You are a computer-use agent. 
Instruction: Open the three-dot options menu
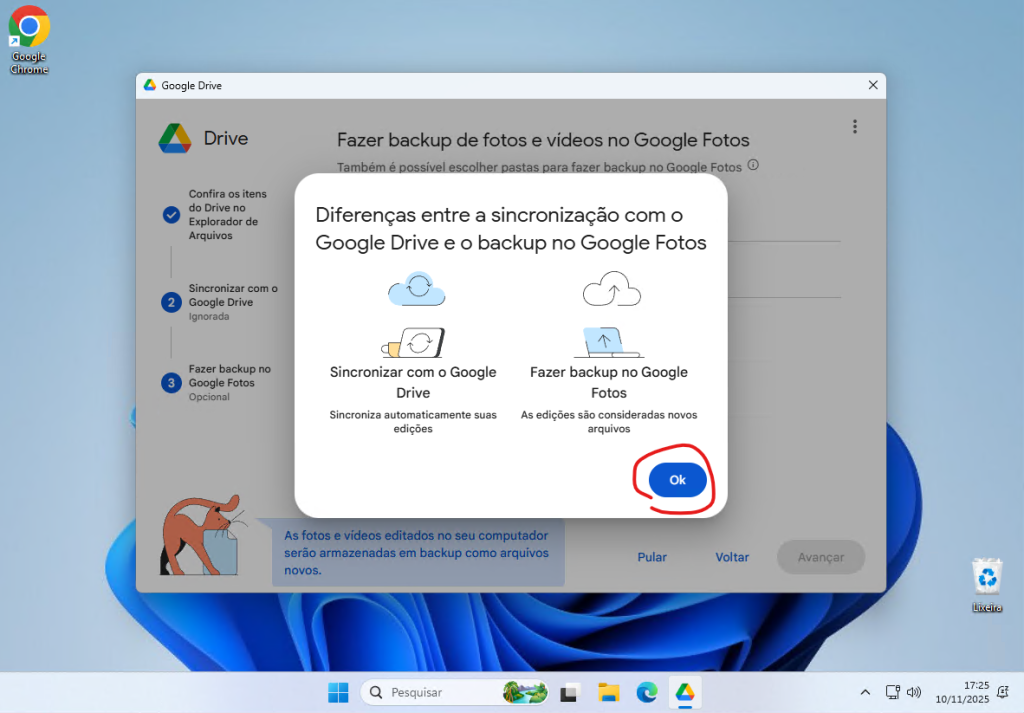tap(854, 126)
